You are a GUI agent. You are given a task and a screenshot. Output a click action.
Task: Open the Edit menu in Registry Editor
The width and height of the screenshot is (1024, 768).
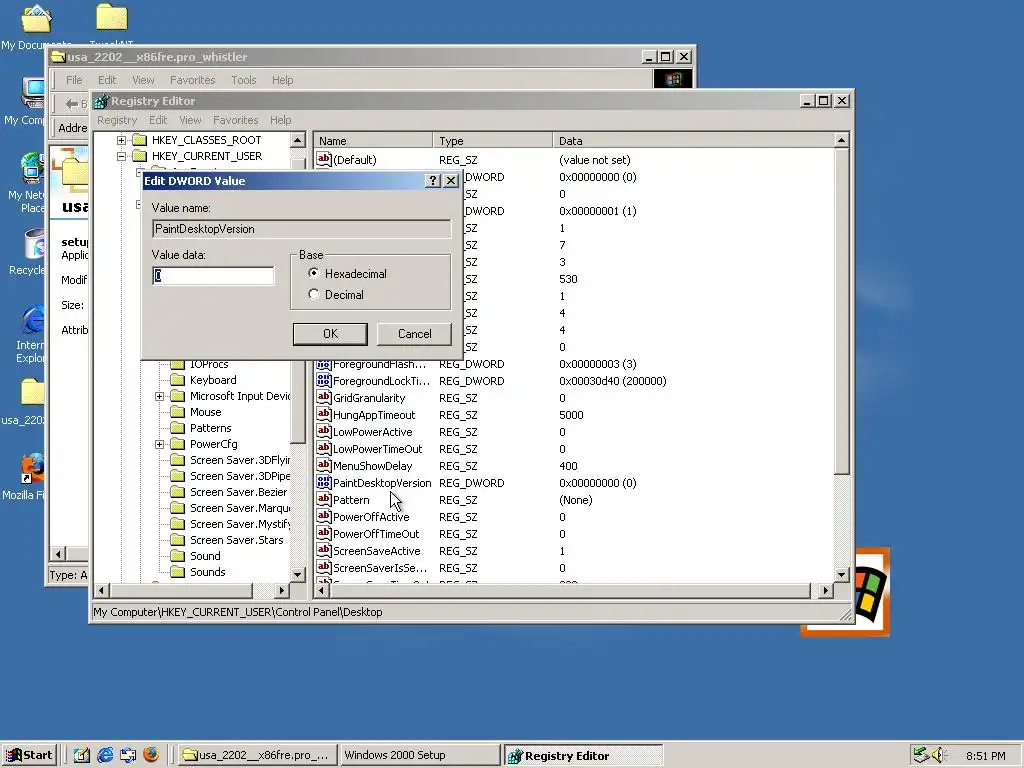click(158, 120)
